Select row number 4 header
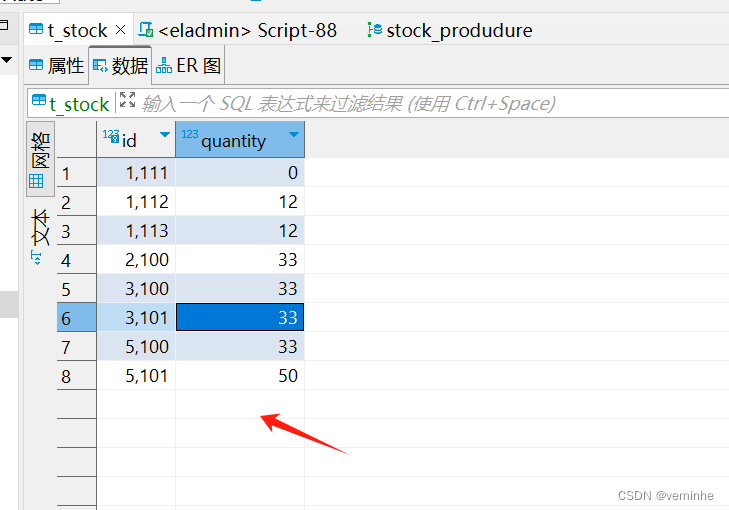This screenshot has width=729, height=510. pyautogui.click(x=77, y=260)
